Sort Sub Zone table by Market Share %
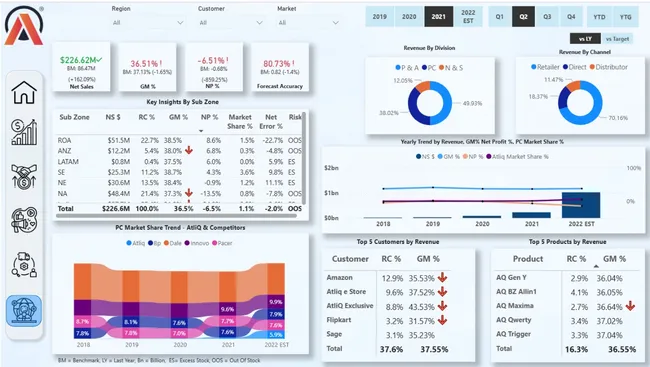 pyautogui.click(x=240, y=122)
